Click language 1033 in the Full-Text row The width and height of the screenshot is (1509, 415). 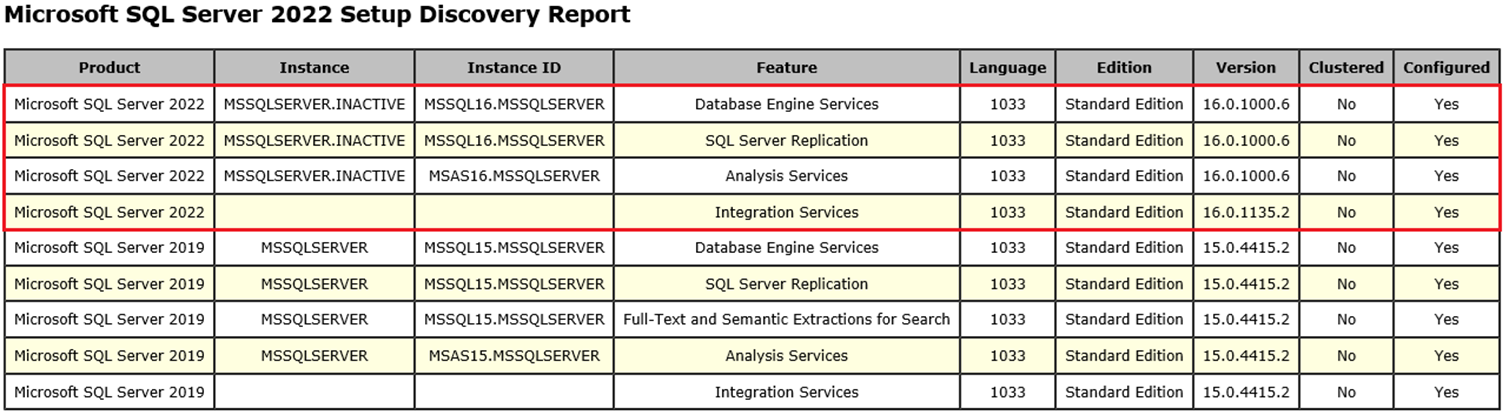coord(1008,320)
